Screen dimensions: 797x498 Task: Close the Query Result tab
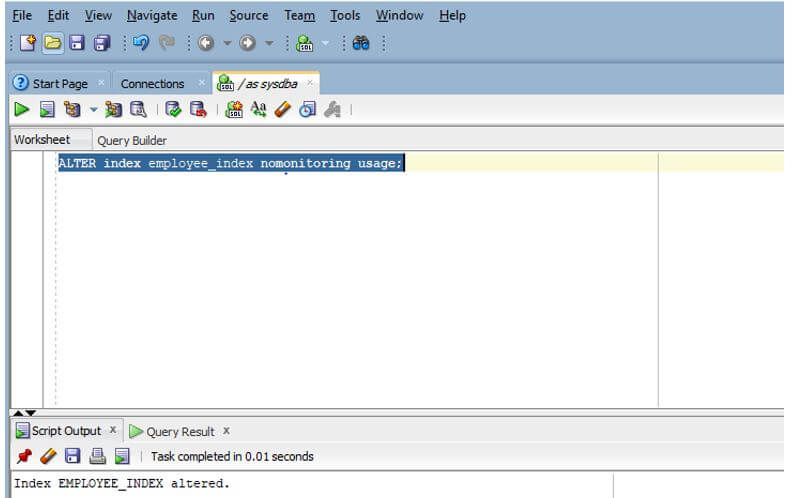point(226,430)
